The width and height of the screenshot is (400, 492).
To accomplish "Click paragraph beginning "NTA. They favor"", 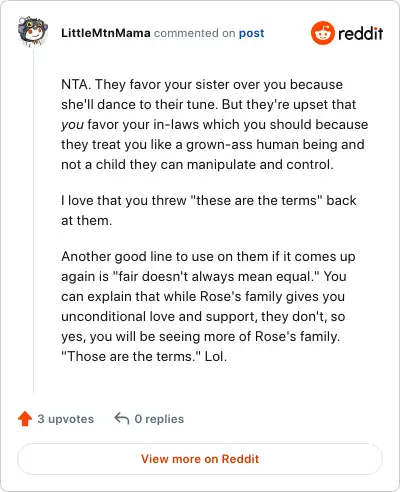I will pyautogui.click(x=215, y=124).
